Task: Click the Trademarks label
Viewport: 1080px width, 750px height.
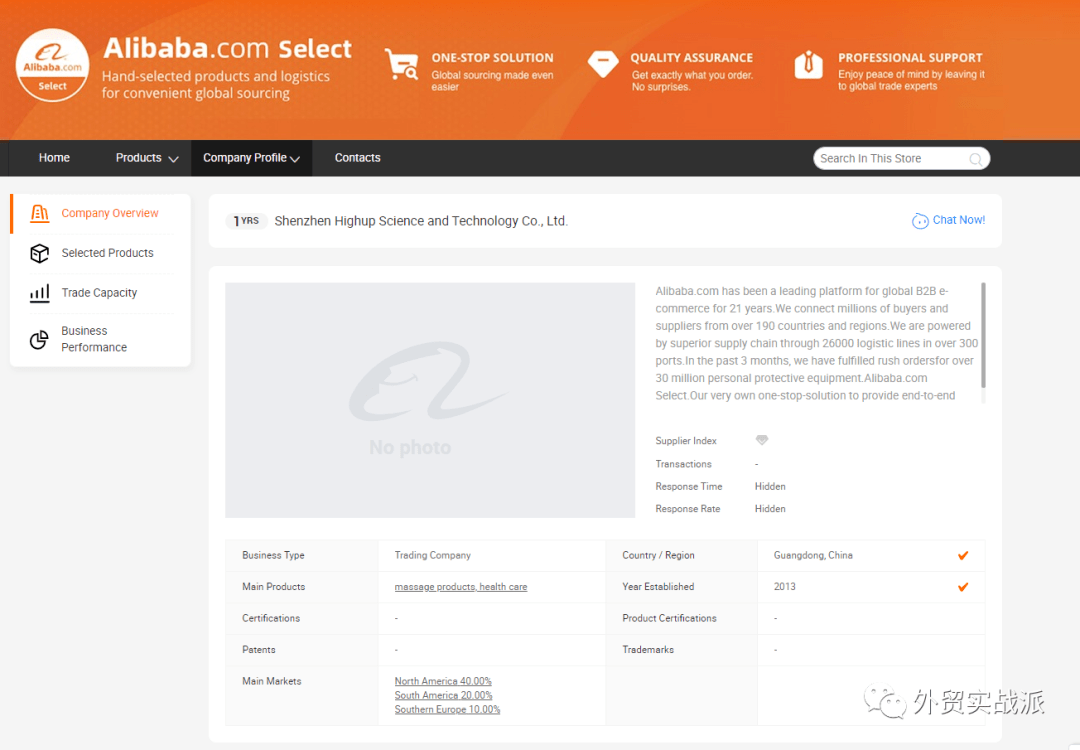Action: click(x=647, y=649)
